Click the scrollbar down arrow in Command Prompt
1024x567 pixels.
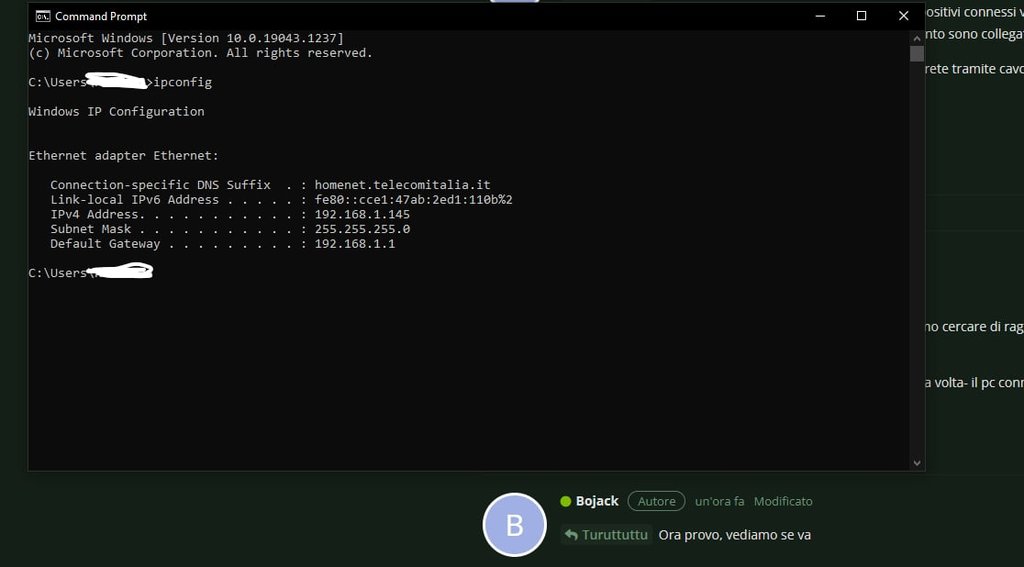point(917,463)
